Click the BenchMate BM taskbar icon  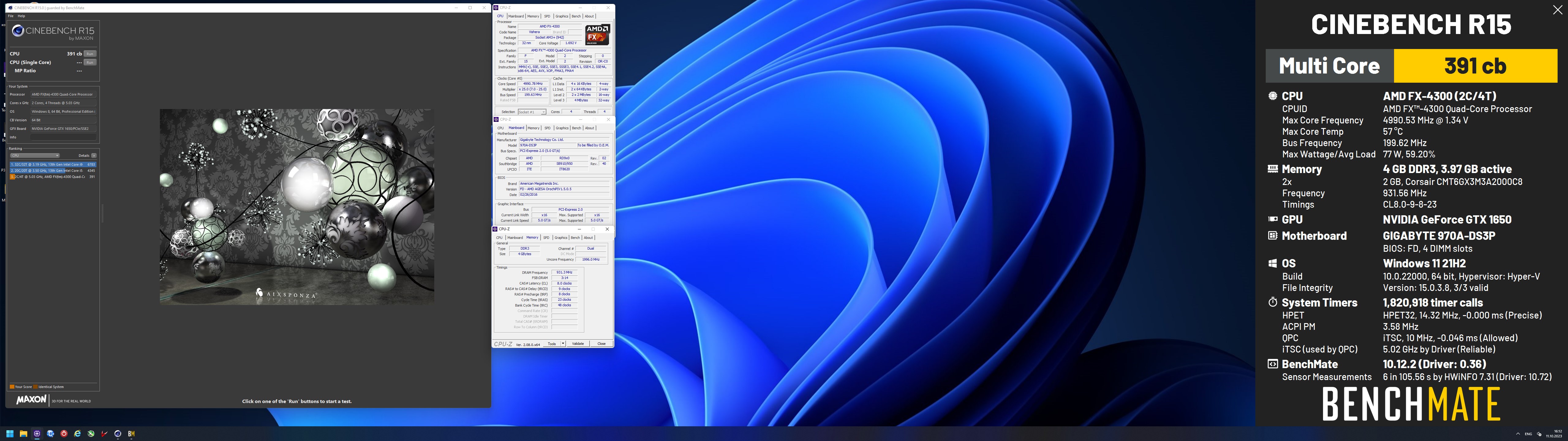coord(131,434)
